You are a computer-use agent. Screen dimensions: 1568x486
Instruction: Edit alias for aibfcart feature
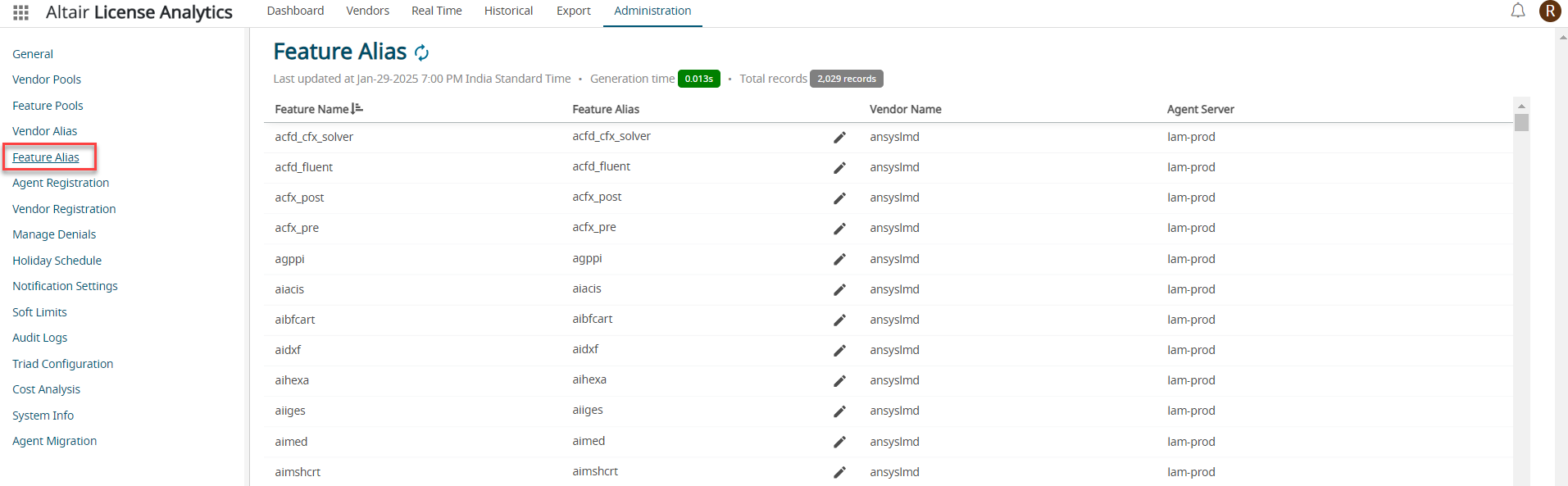coord(839,320)
